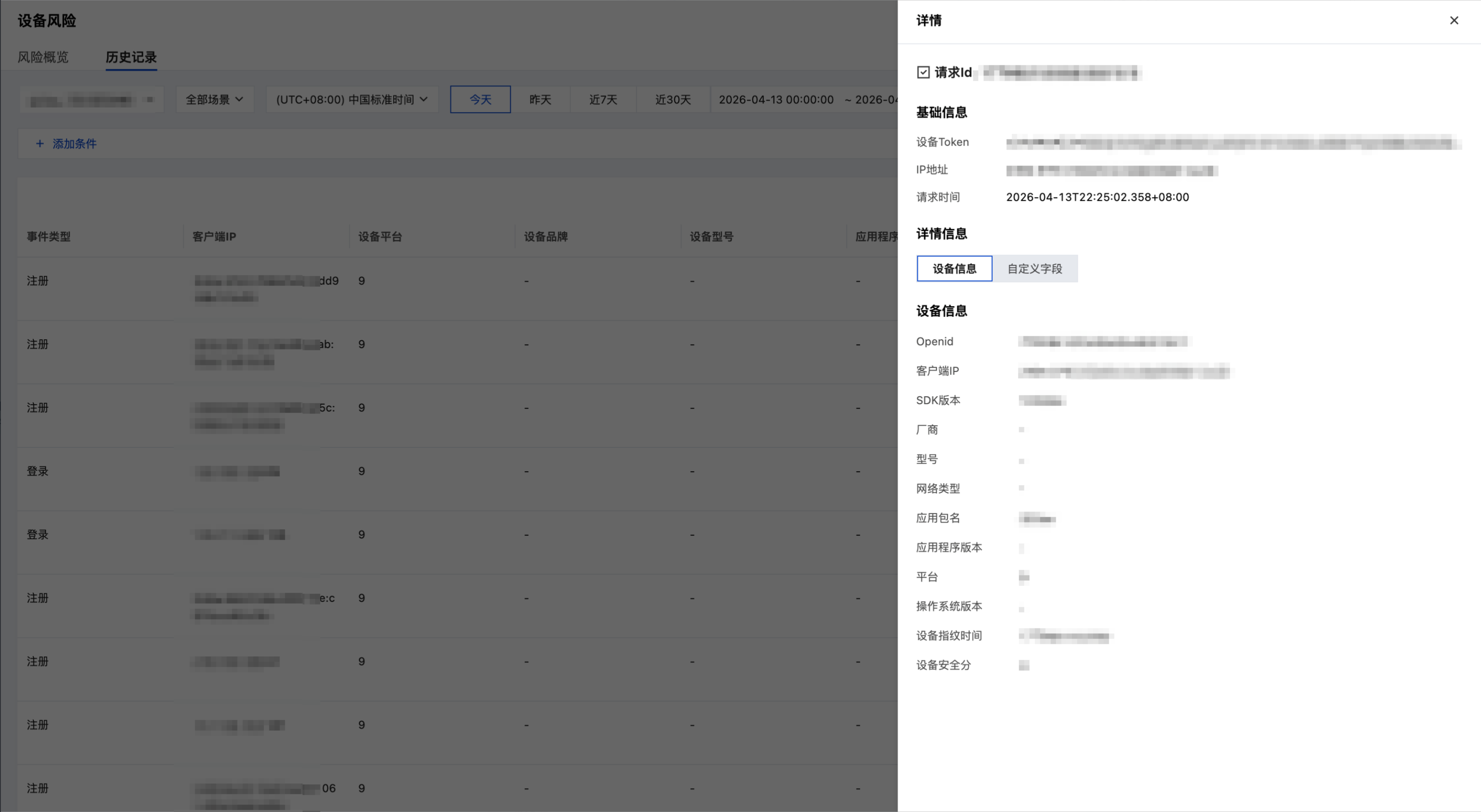This screenshot has height=812, width=1481.
Task: Select the 历史记录 tab
Action: tap(131, 57)
